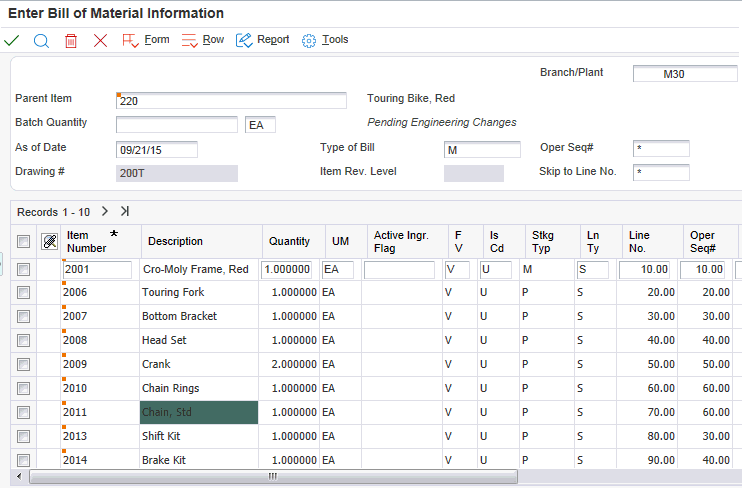The height and width of the screenshot is (488, 742).
Task: Check the Chain, Std row
Action: [23, 413]
